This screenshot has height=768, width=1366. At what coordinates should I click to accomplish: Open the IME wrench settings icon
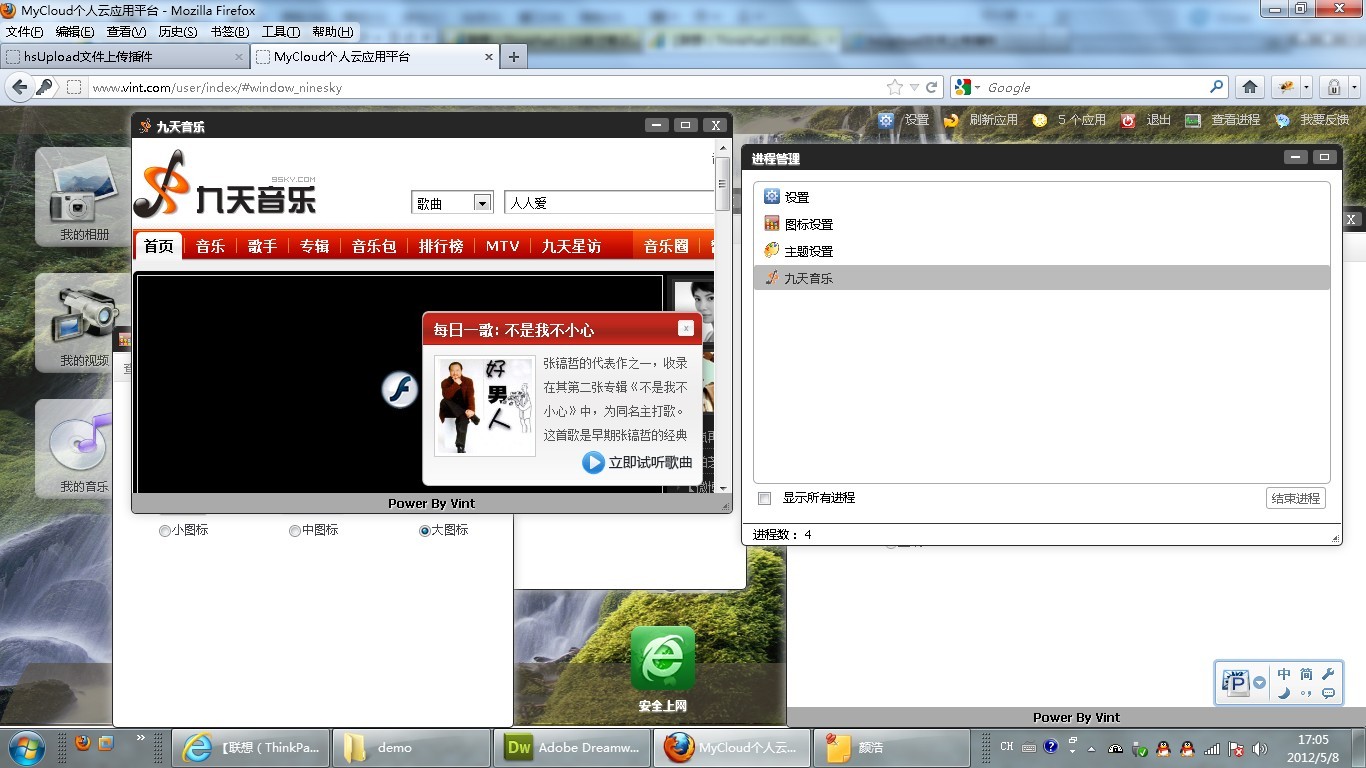pyautogui.click(x=1328, y=674)
